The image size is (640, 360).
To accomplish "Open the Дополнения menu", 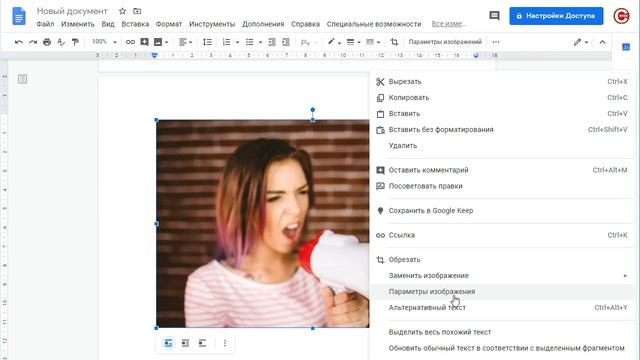I will click(263, 24).
